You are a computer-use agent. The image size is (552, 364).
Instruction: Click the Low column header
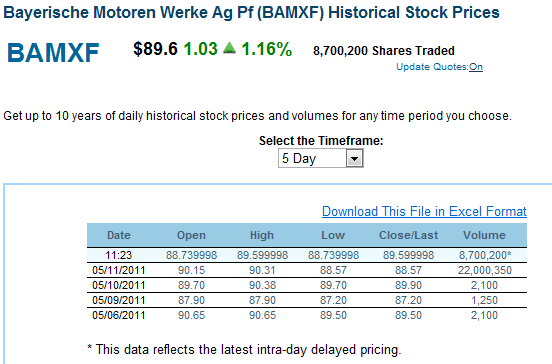333,235
